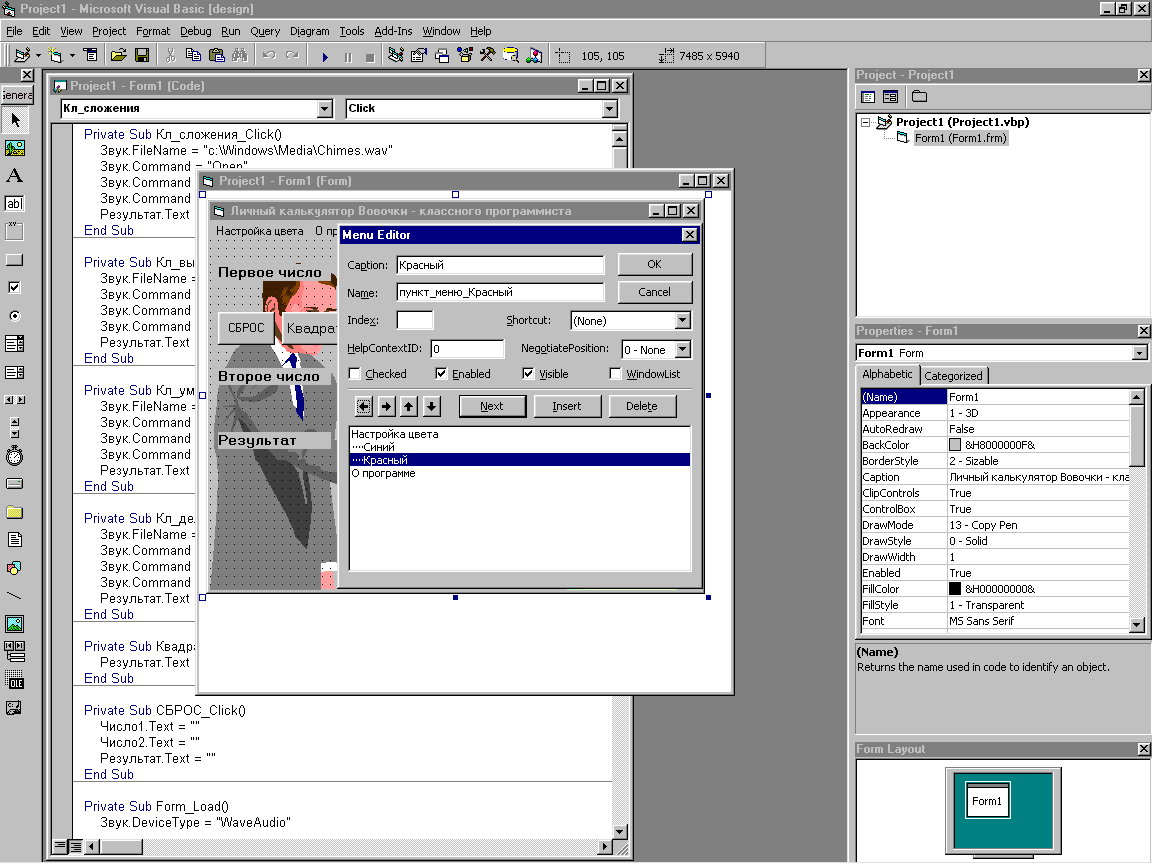Click OK in Menu Editor
Screen dimensions: 1152x864
(654, 265)
